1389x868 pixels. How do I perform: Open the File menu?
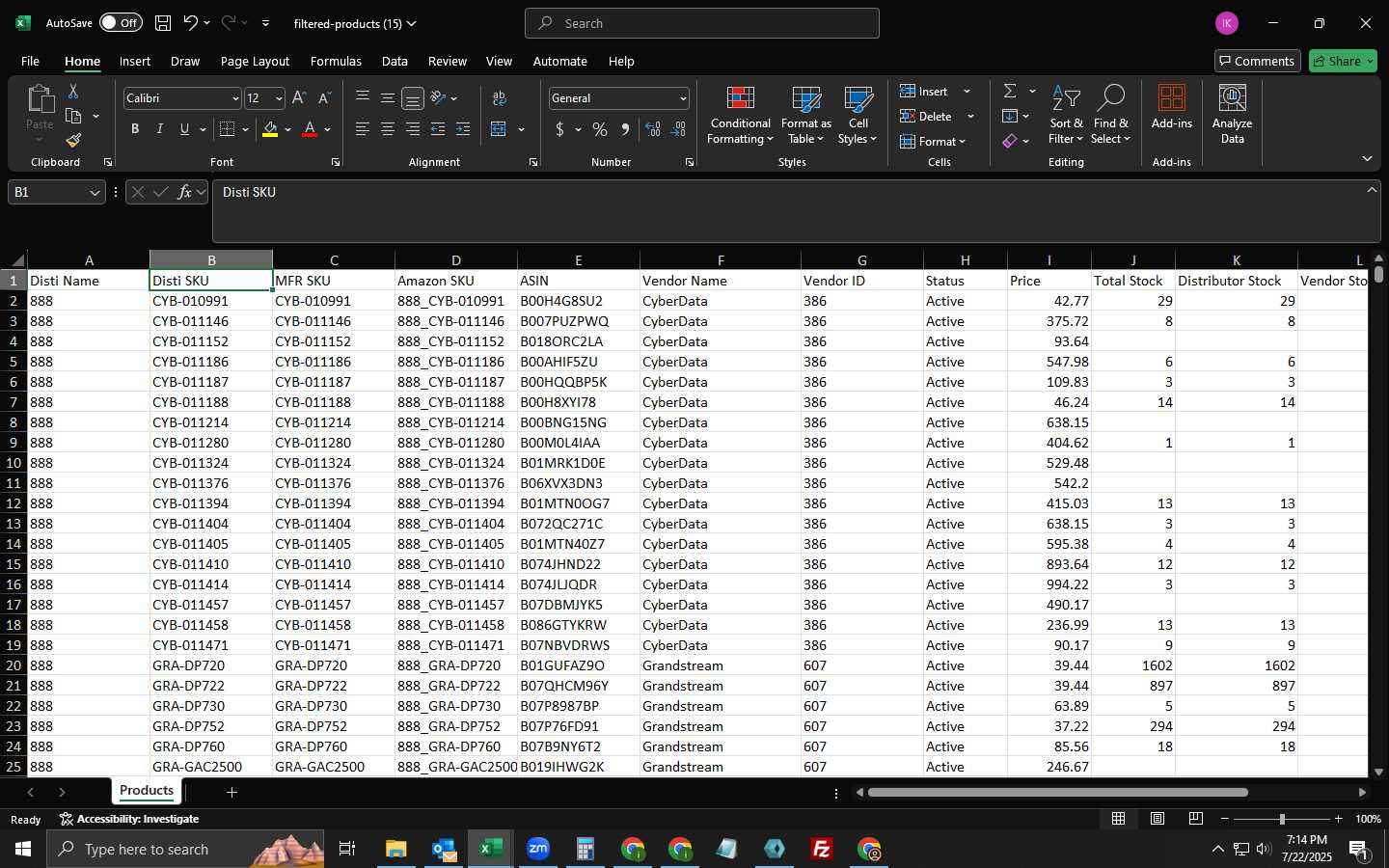(x=30, y=61)
